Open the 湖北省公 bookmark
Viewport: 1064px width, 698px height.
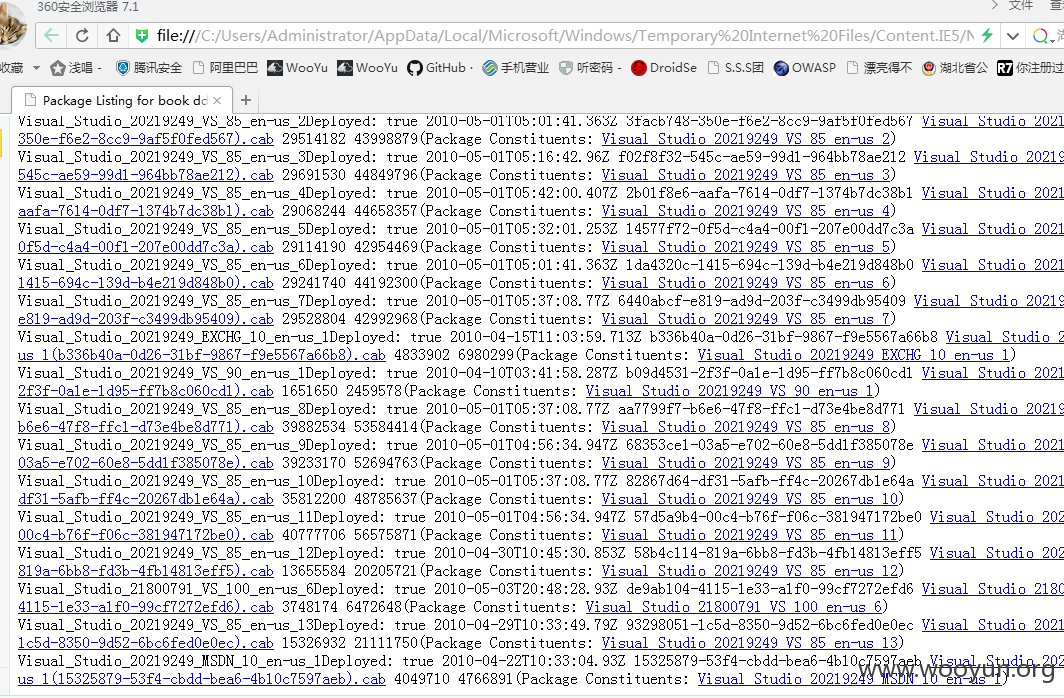pos(955,68)
